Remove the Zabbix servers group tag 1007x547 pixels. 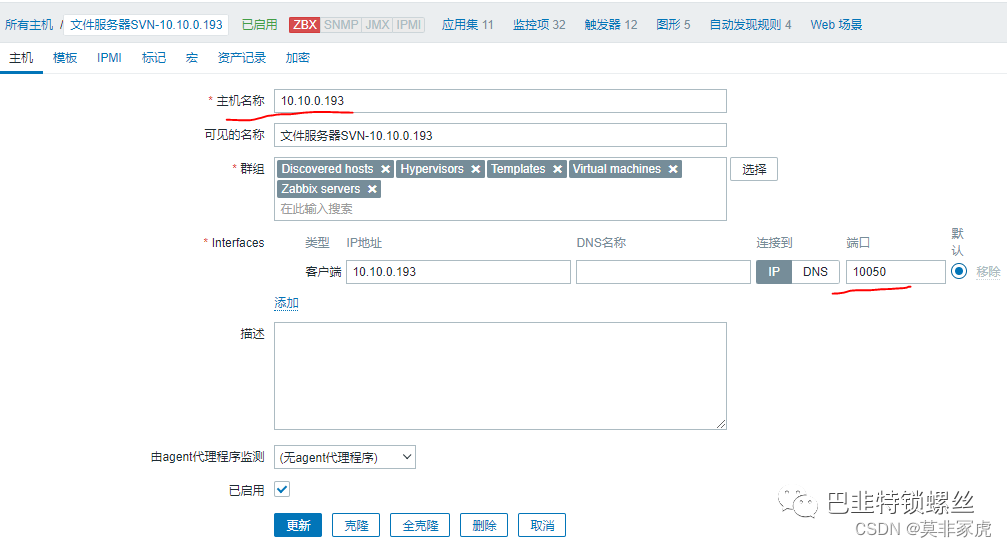click(x=372, y=189)
